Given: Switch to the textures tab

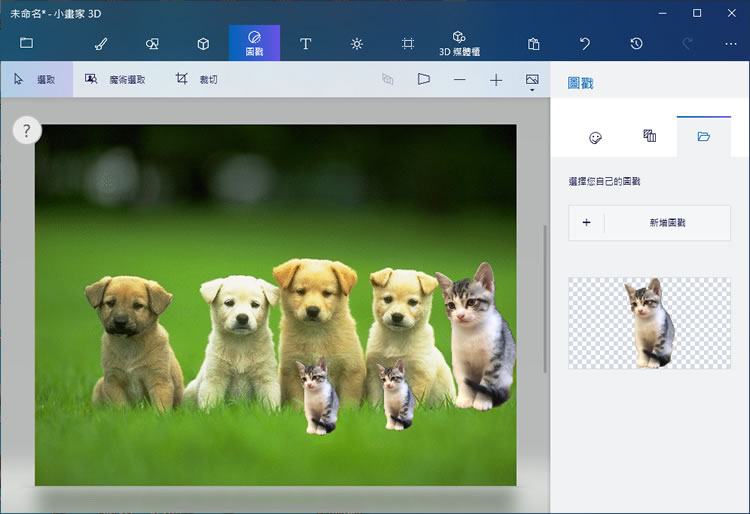Looking at the screenshot, I should point(649,136).
